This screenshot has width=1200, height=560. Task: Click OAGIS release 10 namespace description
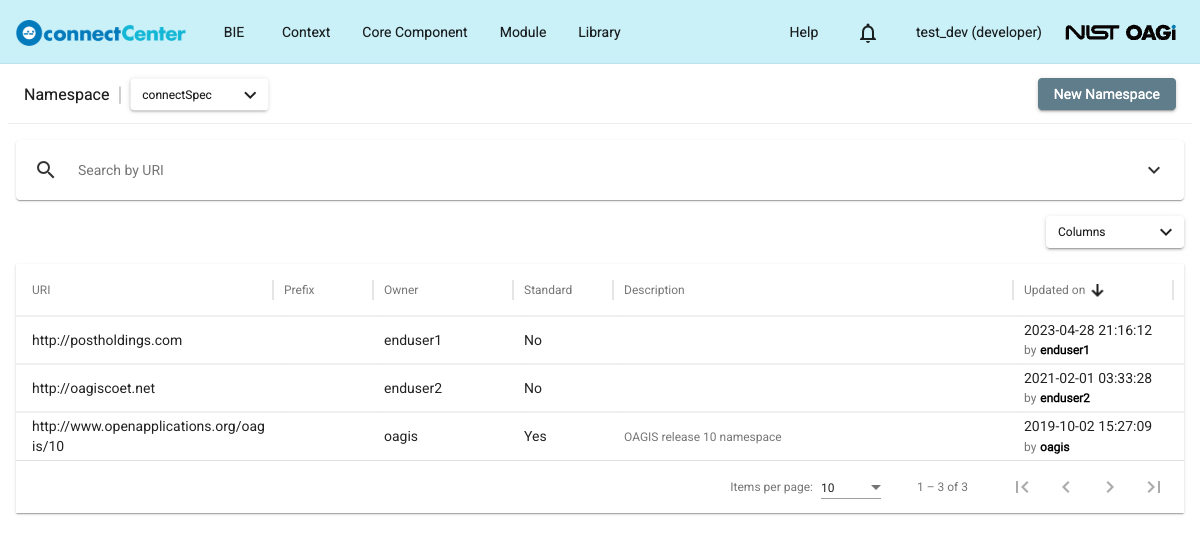[703, 437]
